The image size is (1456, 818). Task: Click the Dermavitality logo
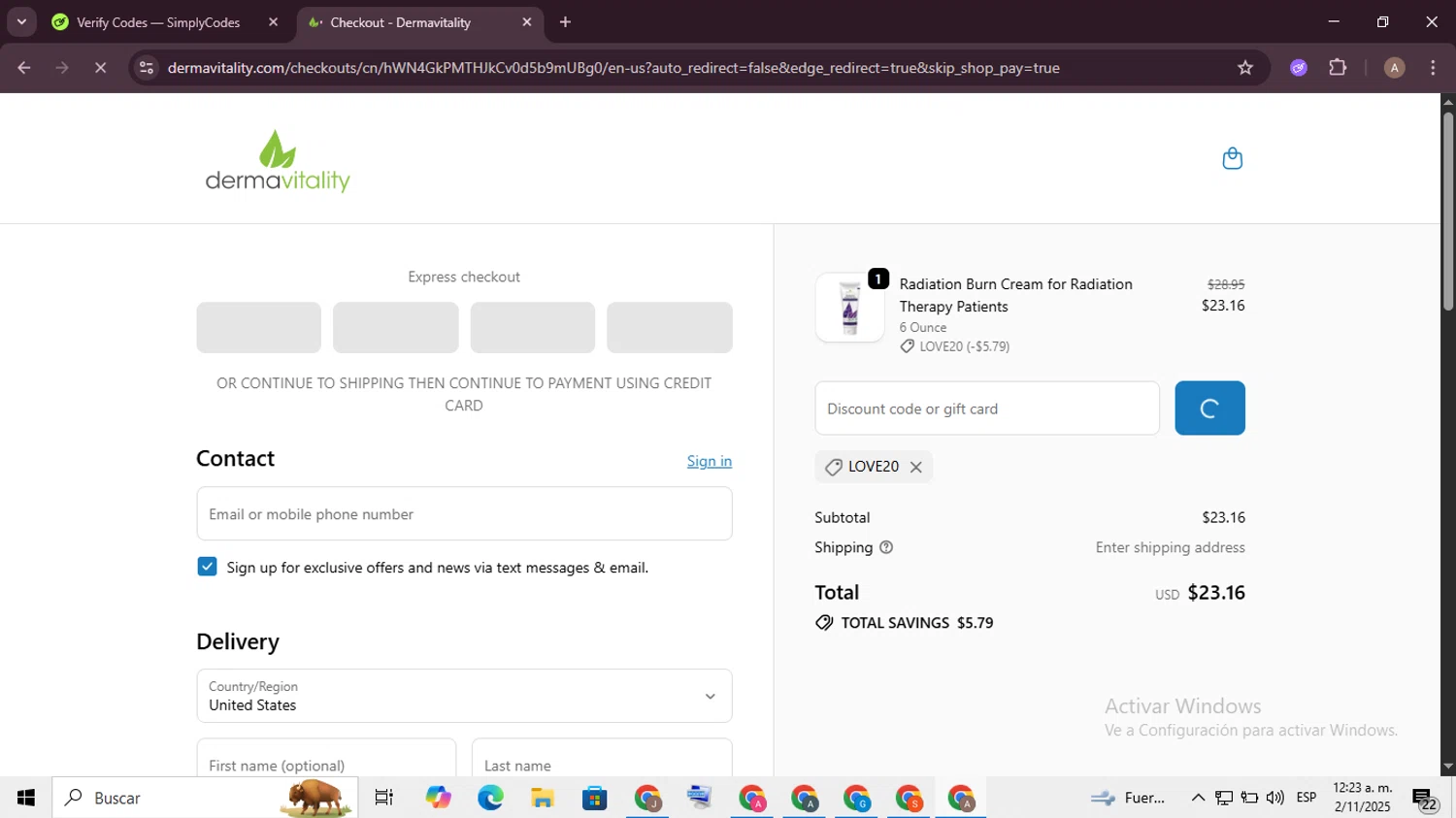click(x=278, y=161)
